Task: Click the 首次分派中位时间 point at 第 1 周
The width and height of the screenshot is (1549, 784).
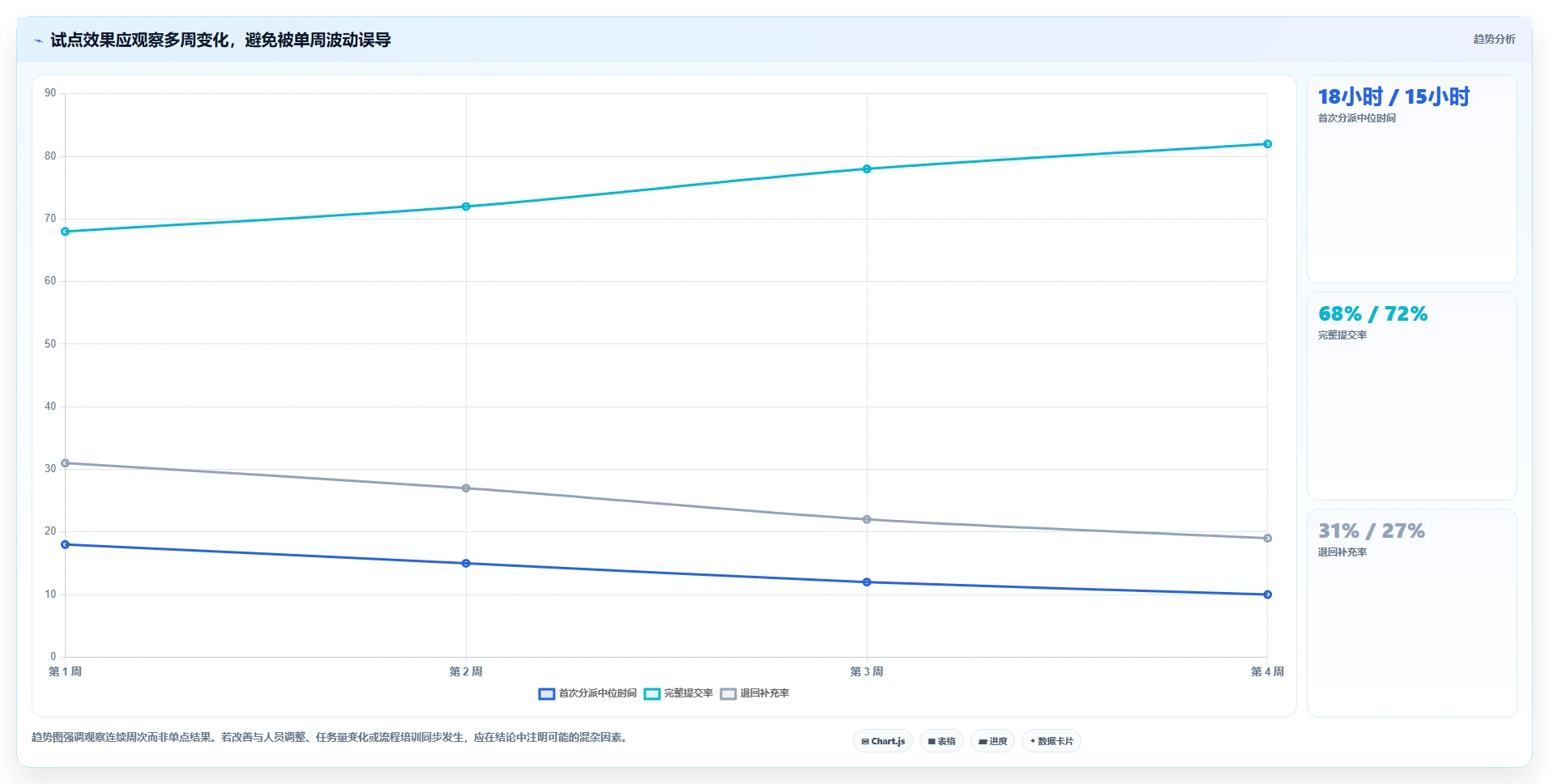Action: [66, 544]
